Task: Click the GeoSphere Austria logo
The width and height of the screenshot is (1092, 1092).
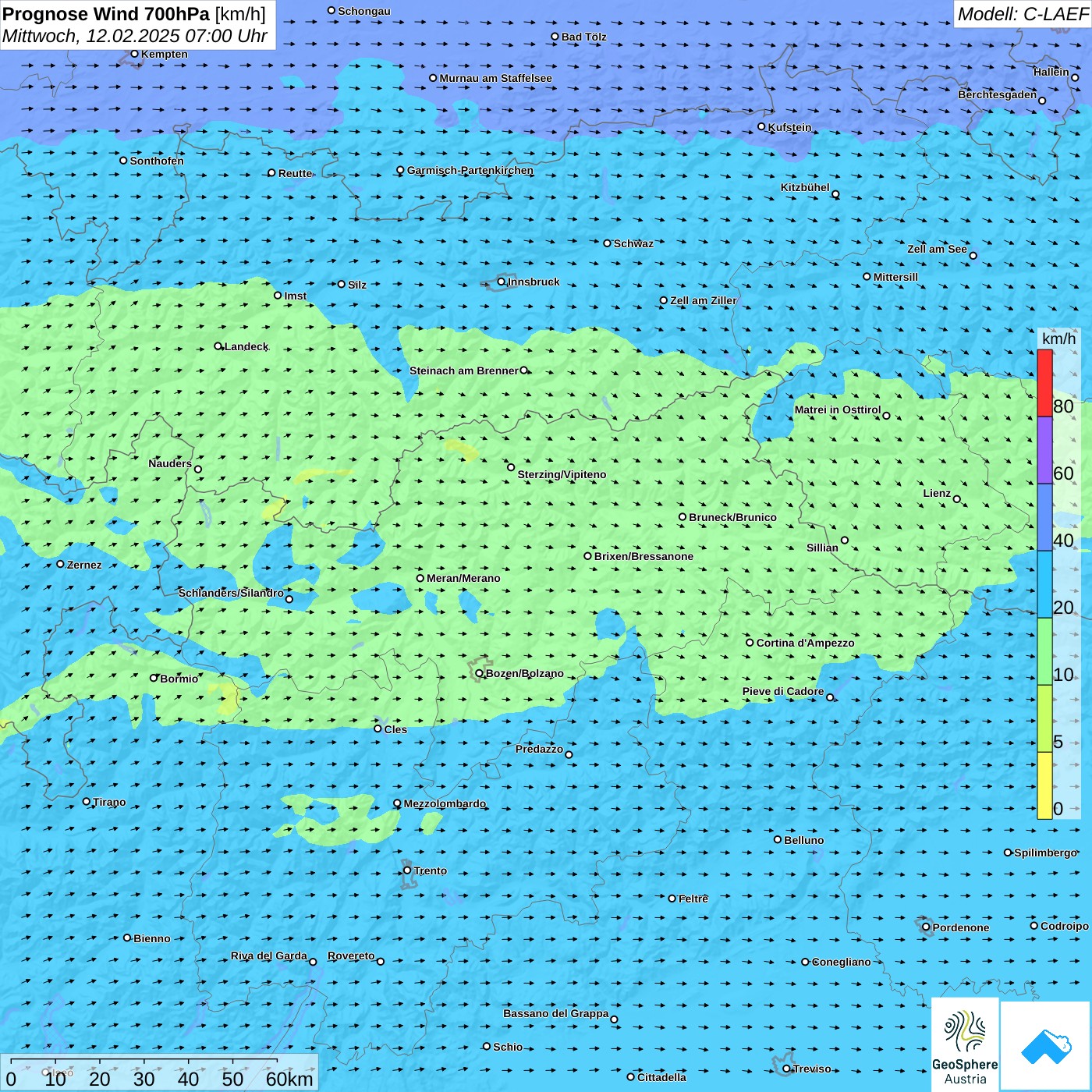Action: pyautogui.click(x=965, y=1045)
